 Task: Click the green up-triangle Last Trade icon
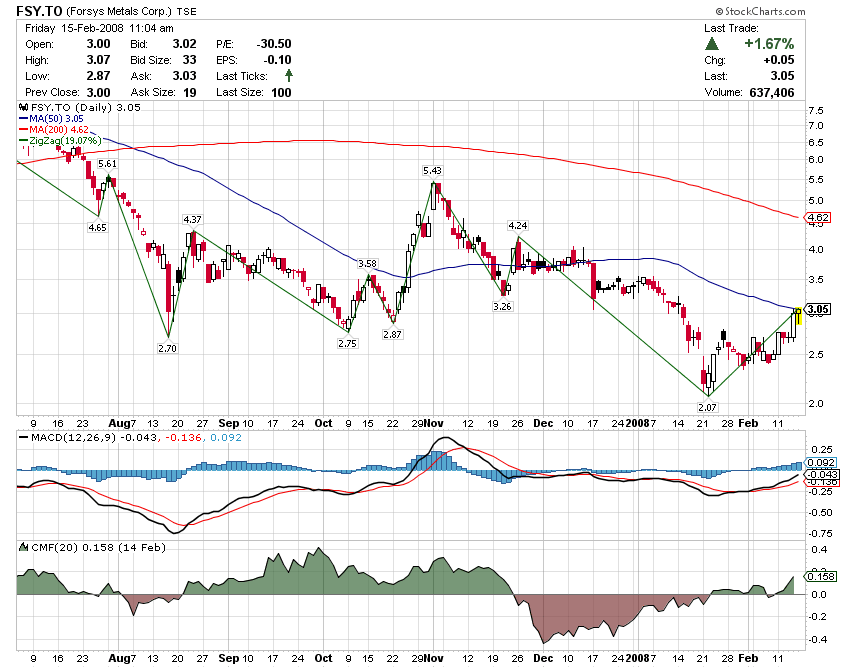coord(711,44)
